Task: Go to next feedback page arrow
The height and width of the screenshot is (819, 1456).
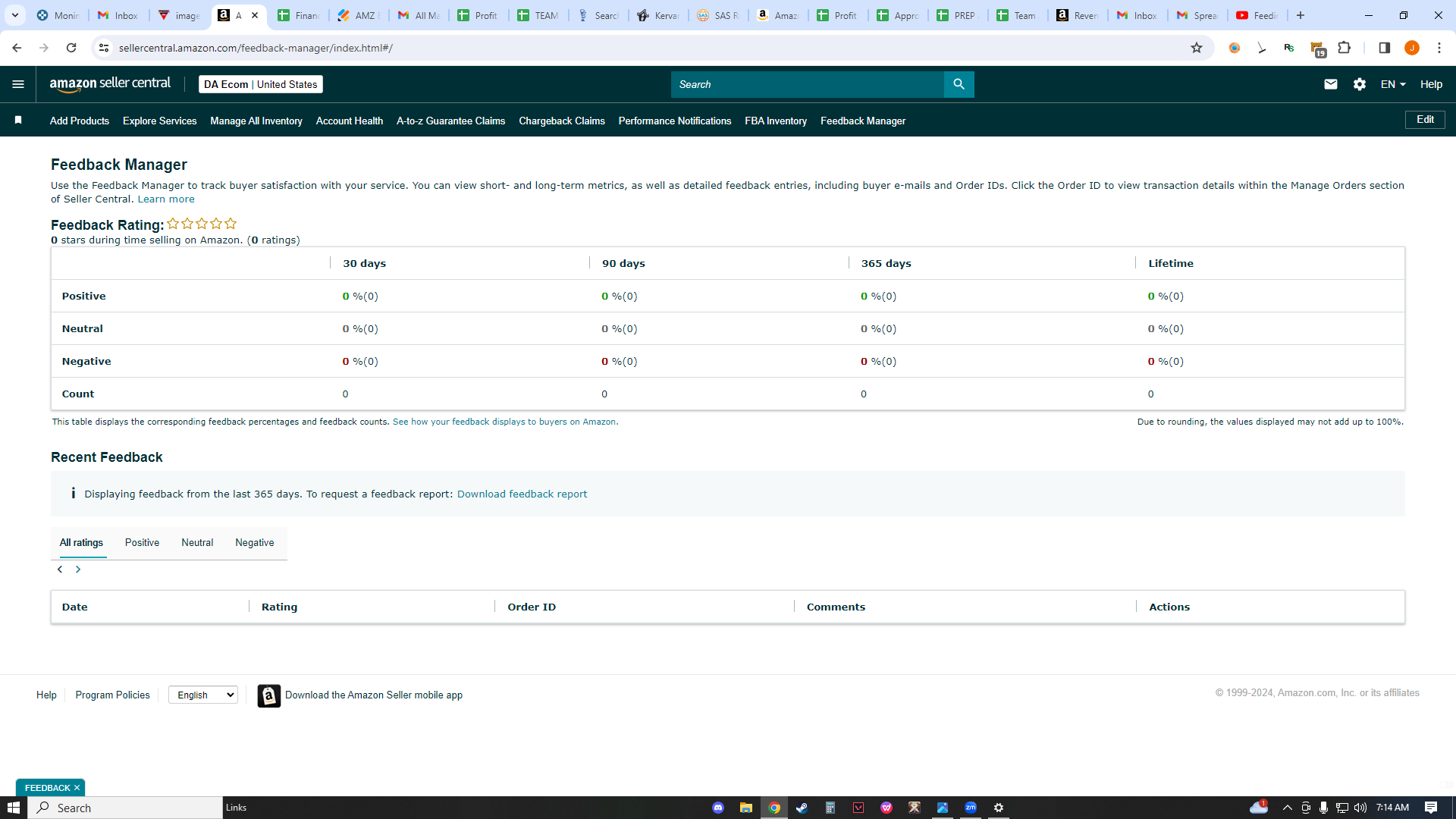Action: (78, 570)
